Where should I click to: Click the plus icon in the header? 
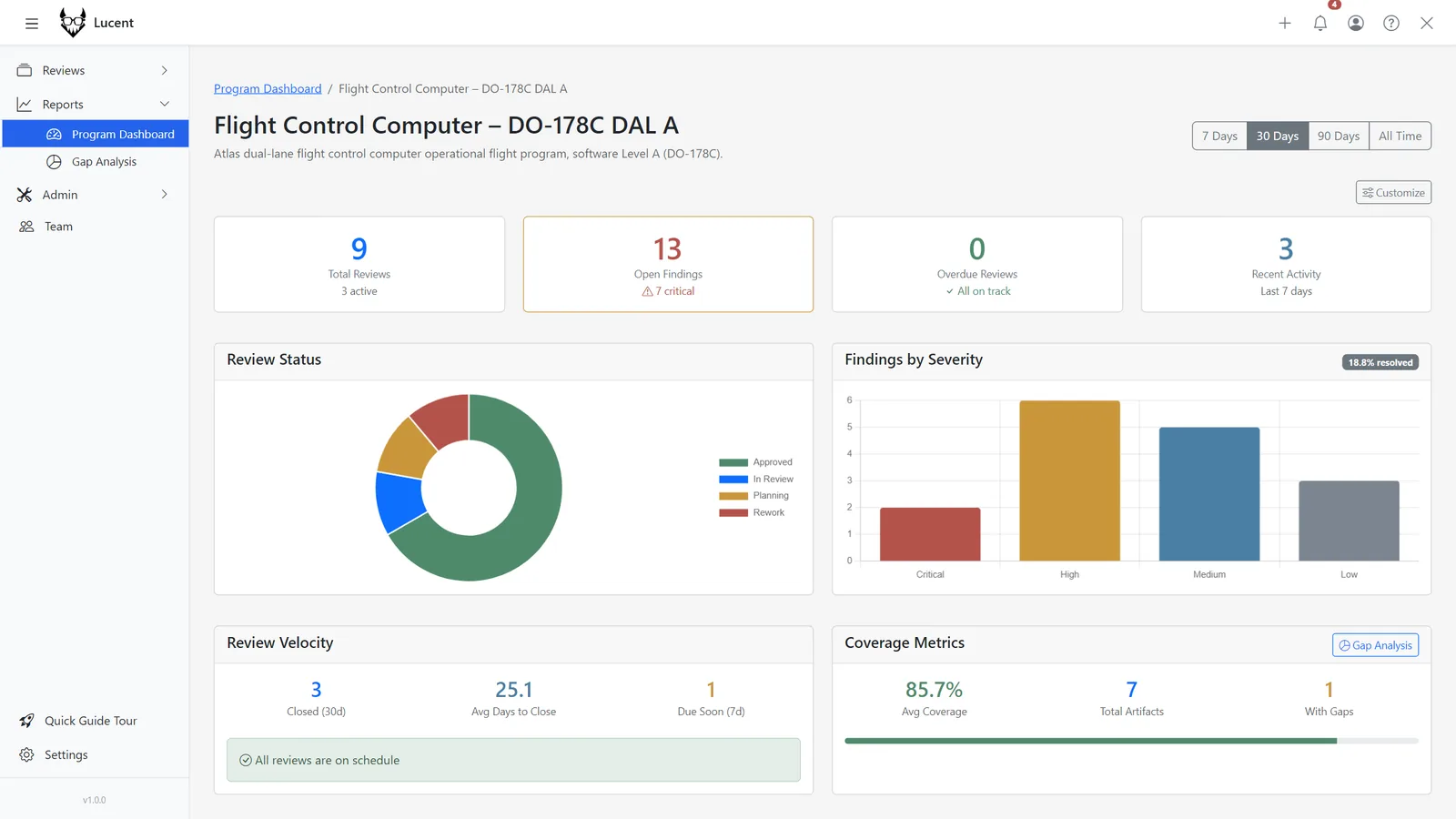click(x=1285, y=24)
